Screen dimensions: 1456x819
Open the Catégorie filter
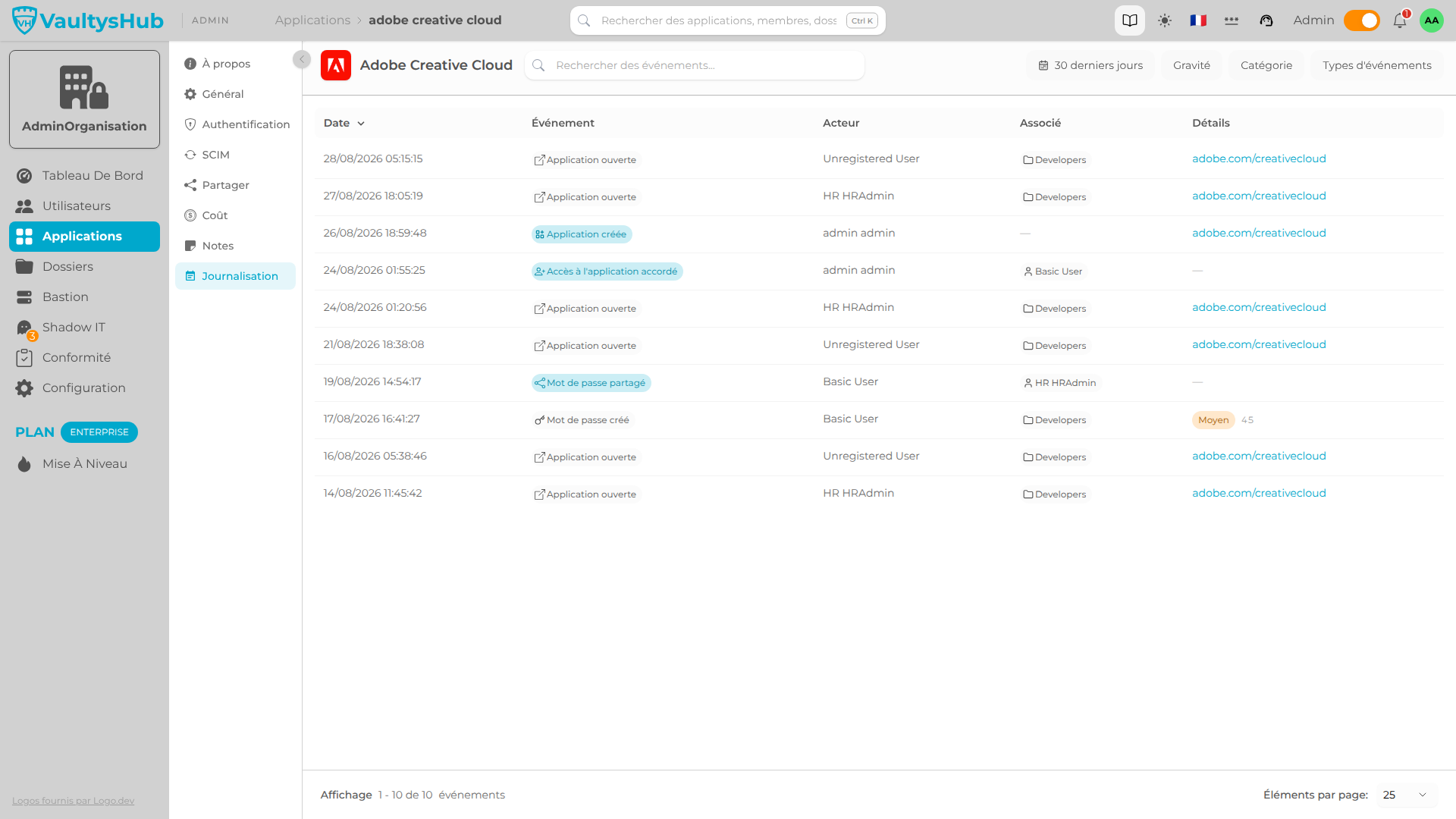pyautogui.click(x=1266, y=65)
